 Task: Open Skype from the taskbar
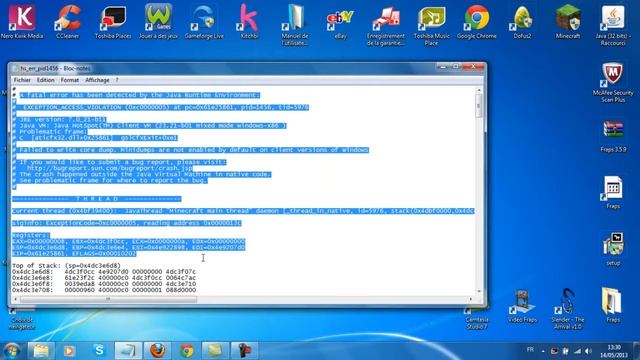pos(99,351)
